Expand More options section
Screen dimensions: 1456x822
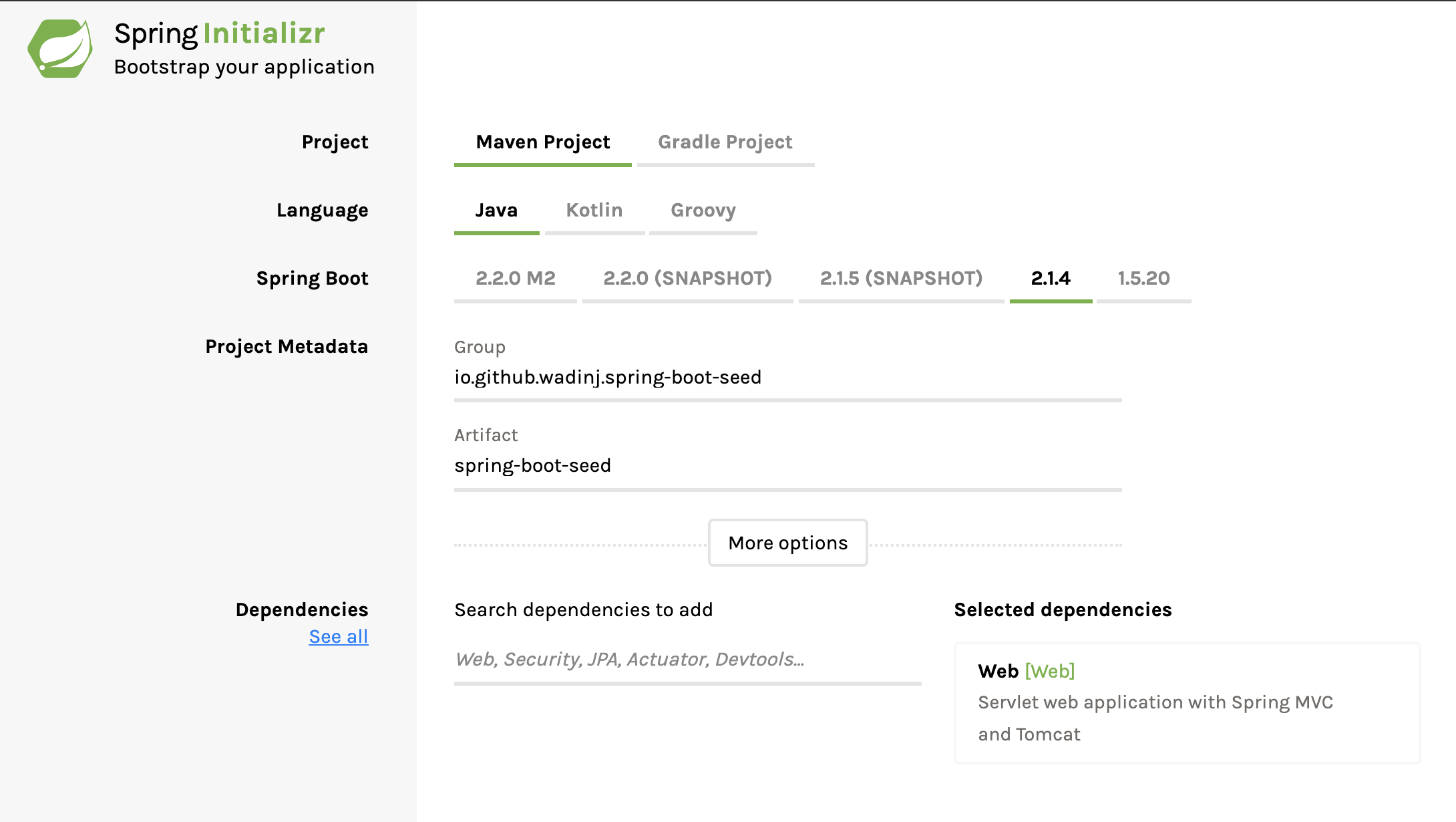[788, 543]
